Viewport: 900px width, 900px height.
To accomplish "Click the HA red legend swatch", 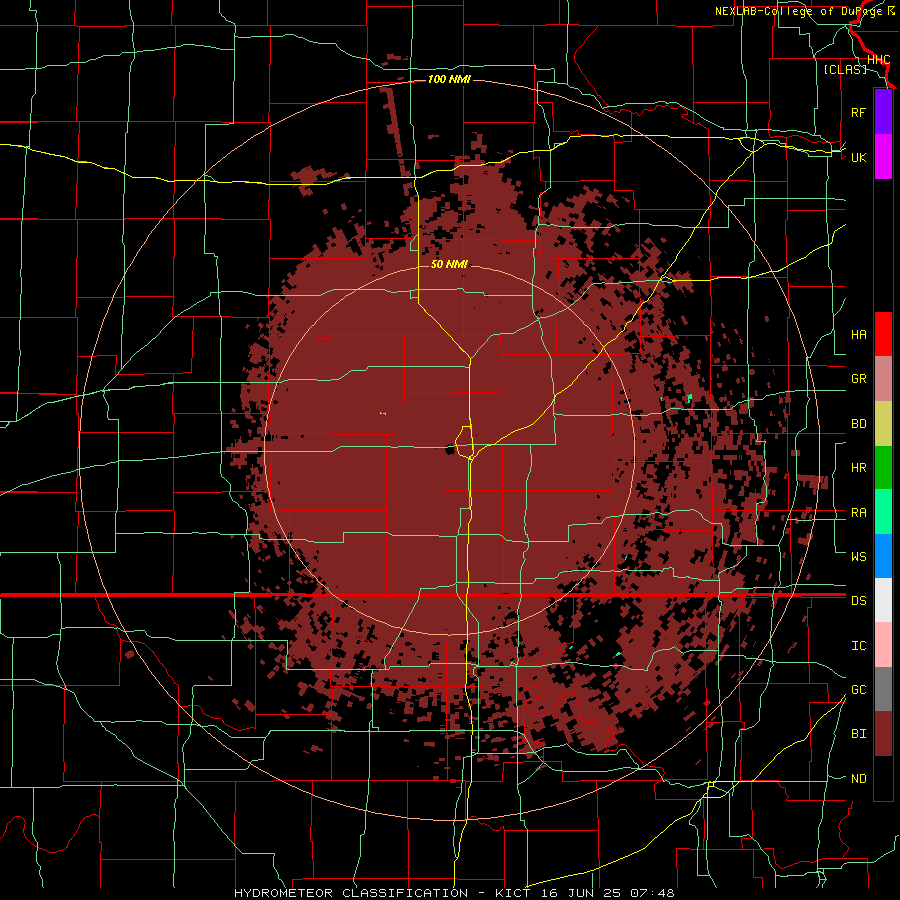I will [x=883, y=334].
